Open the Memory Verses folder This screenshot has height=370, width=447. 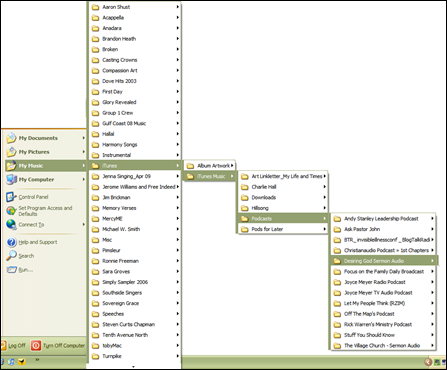(x=135, y=208)
